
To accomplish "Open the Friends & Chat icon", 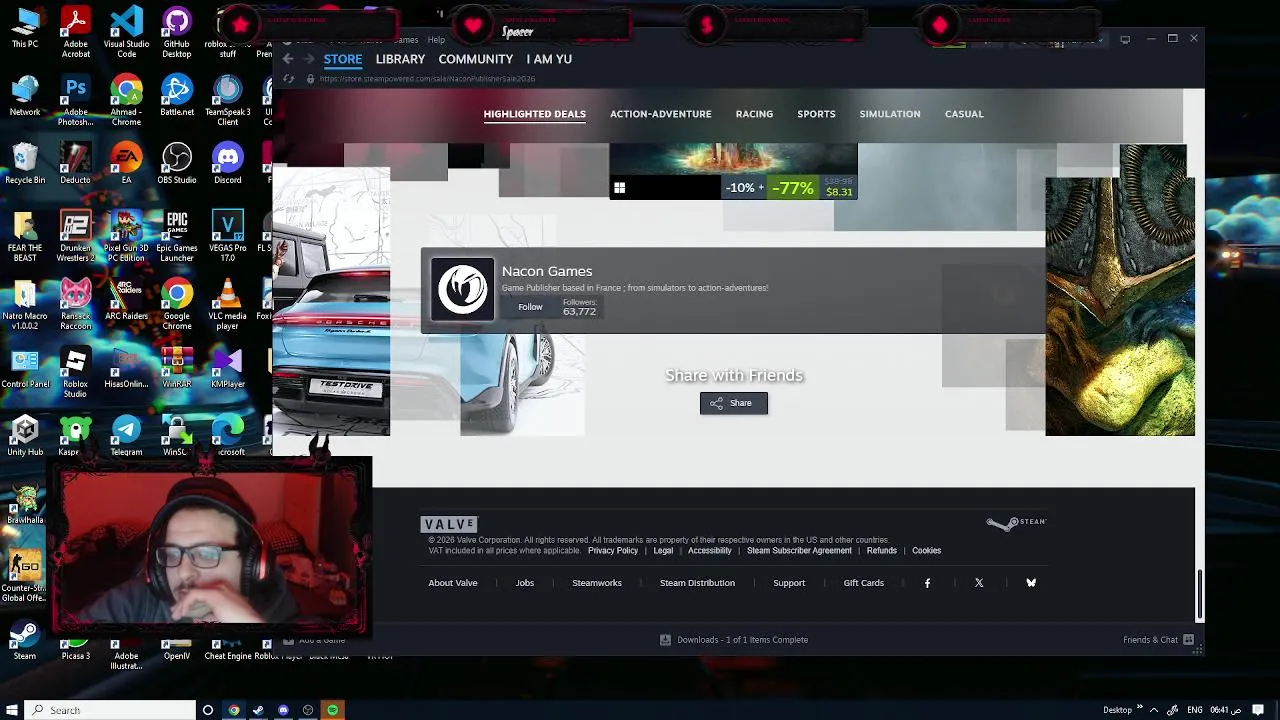I will [1188, 640].
